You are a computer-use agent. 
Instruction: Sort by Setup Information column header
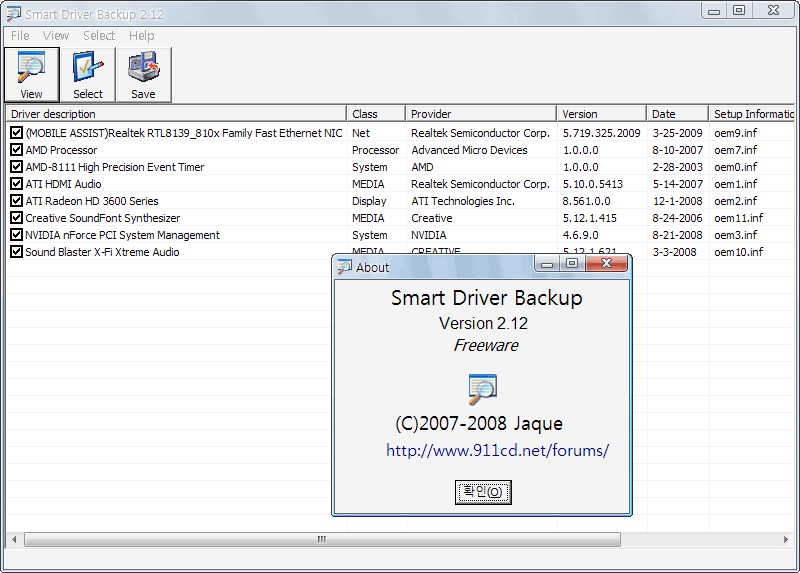pyautogui.click(x=752, y=114)
